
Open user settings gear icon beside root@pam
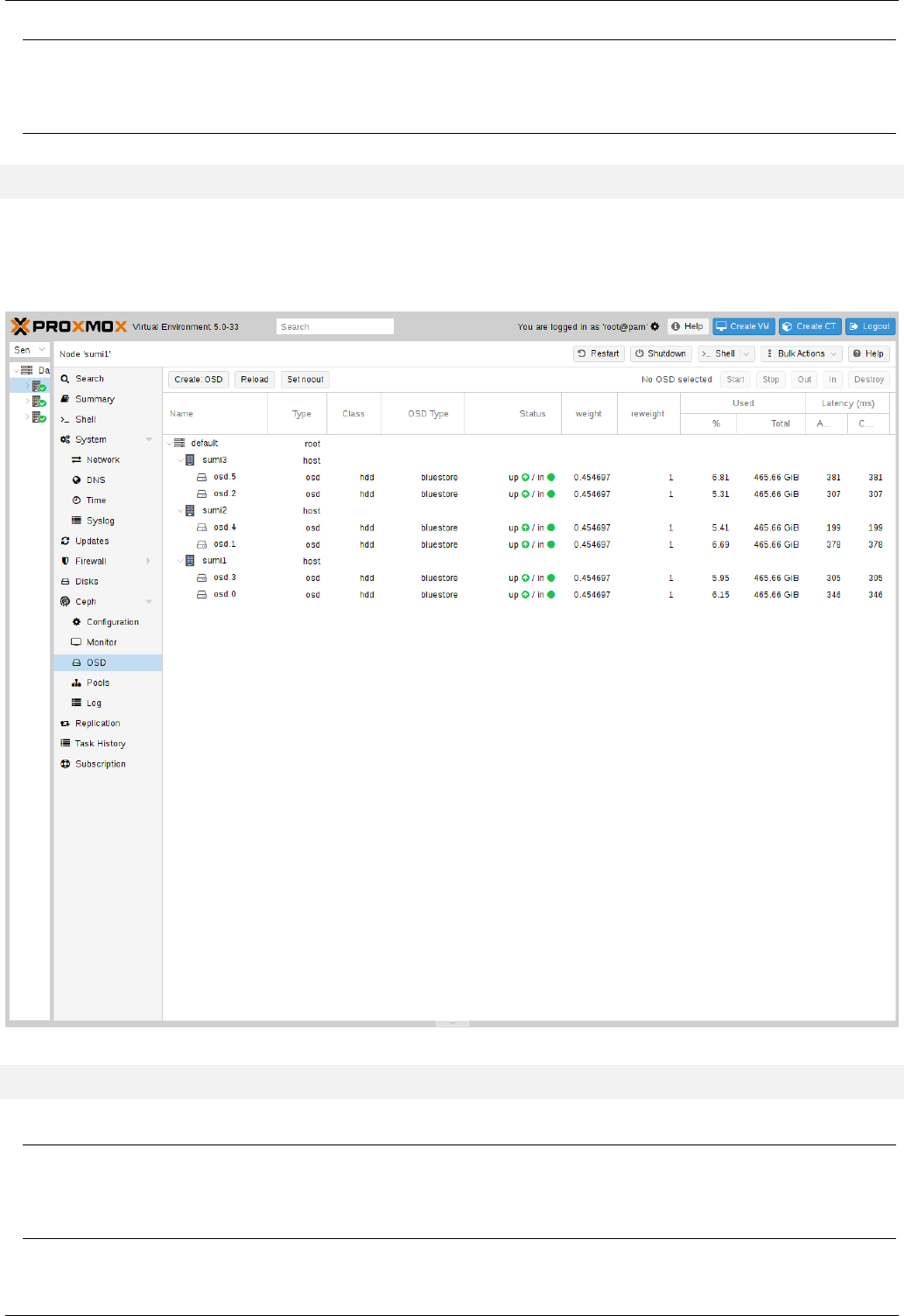coord(655,326)
